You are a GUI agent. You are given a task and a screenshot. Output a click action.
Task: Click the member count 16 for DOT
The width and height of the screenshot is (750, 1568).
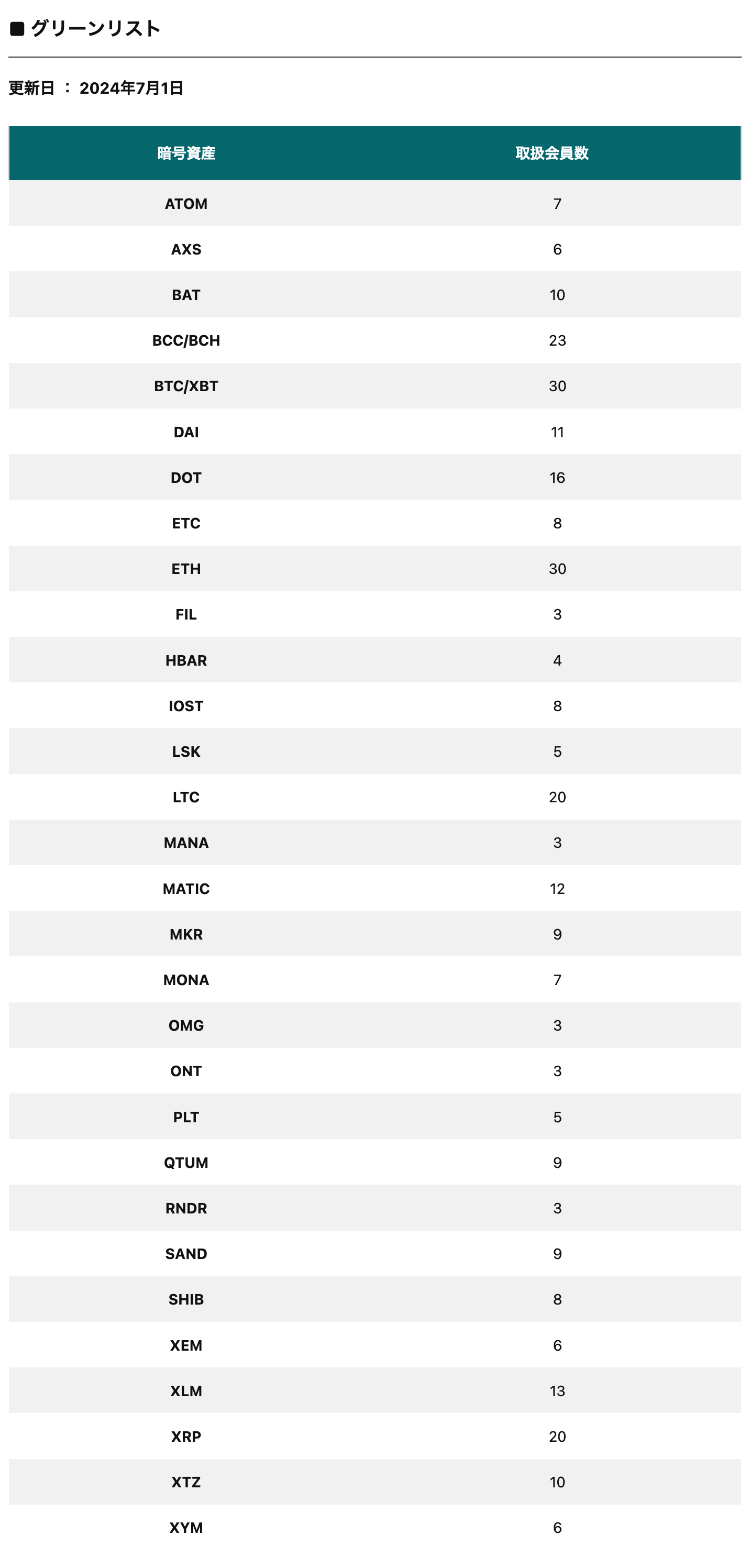click(x=557, y=478)
